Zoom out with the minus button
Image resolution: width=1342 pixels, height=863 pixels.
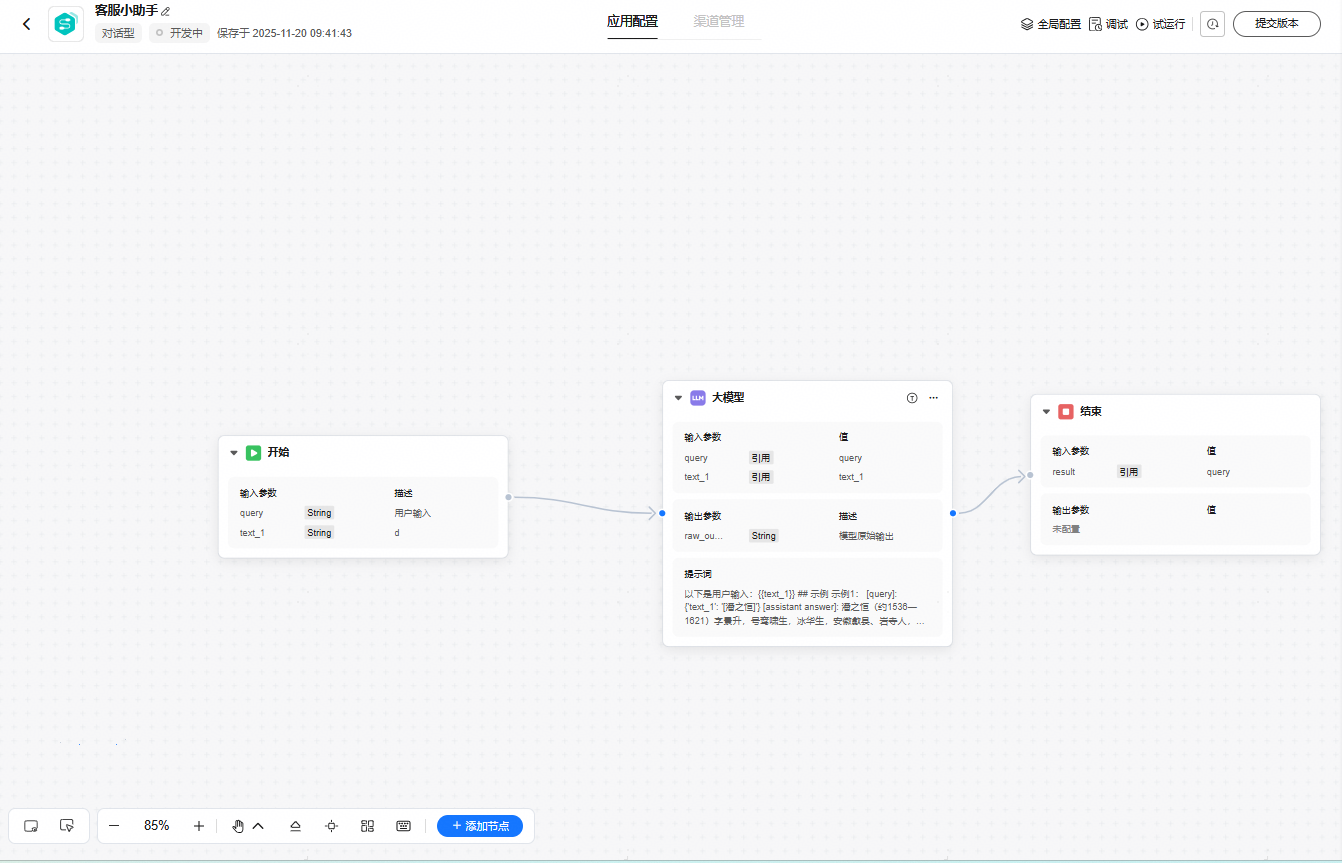tap(114, 826)
